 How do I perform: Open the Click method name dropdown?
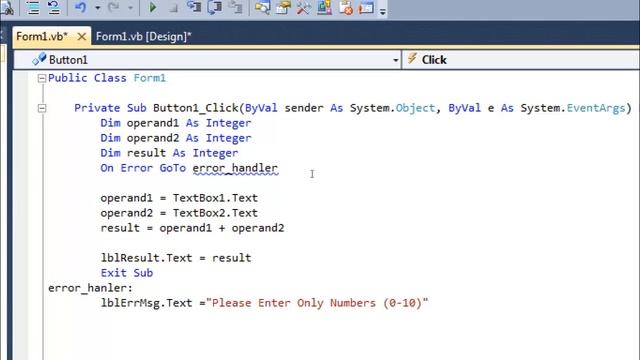click(x=521, y=60)
